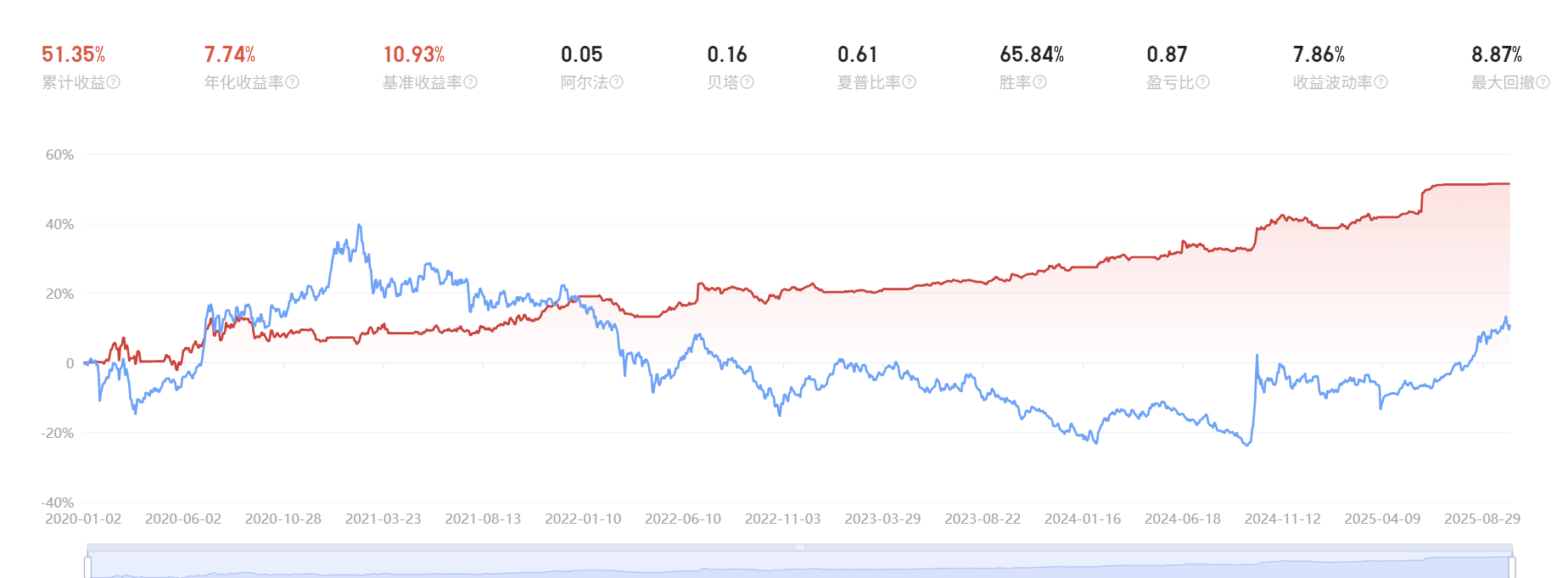Click the right handle of the range slider

[x=1512, y=567]
